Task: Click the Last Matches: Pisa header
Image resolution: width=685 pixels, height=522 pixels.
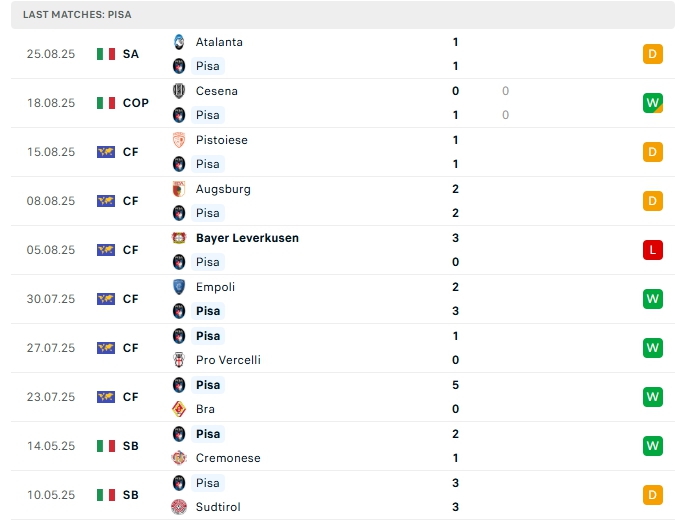Action: [x=77, y=15]
